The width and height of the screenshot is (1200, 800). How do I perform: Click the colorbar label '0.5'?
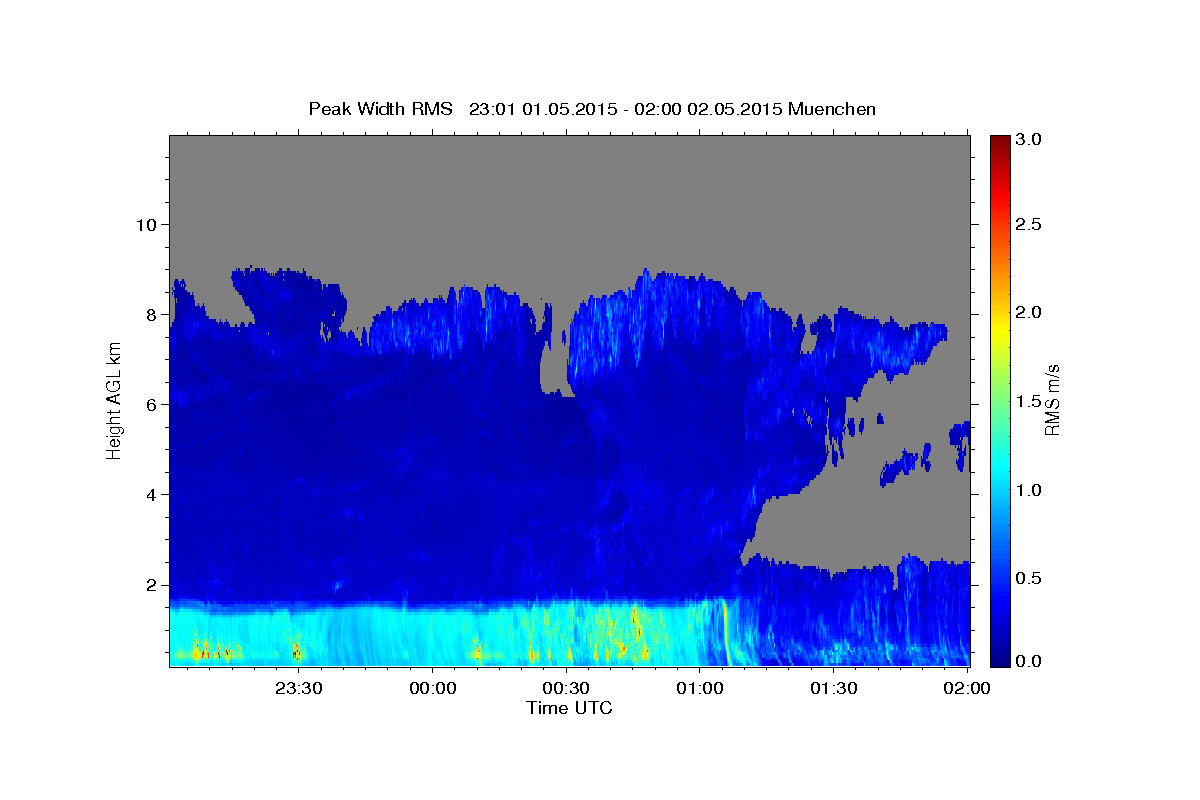pos(1029,578)
